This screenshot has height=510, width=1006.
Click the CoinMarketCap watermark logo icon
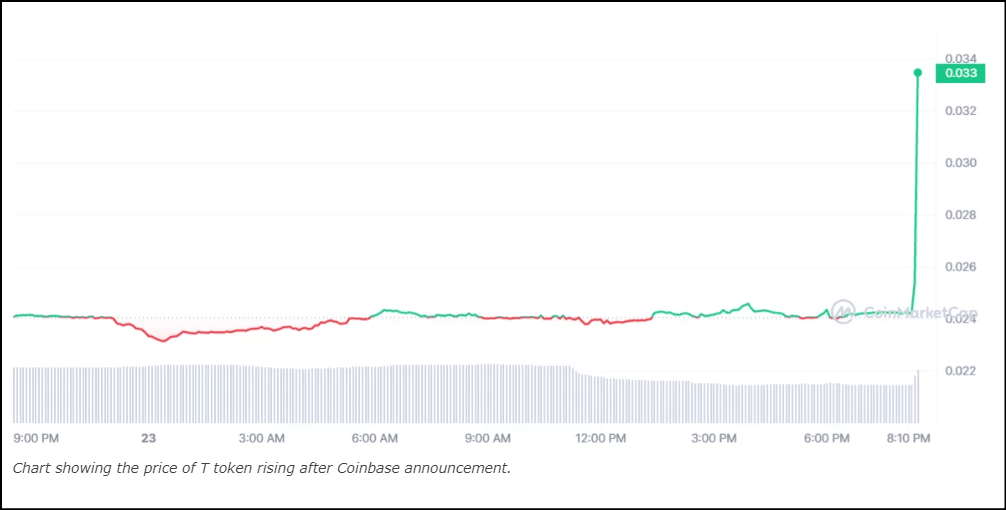(x=843, y=311)
